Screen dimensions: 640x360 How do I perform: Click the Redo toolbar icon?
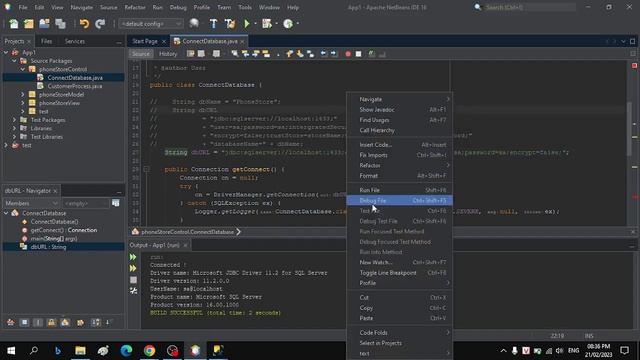(x=100, y=24)
